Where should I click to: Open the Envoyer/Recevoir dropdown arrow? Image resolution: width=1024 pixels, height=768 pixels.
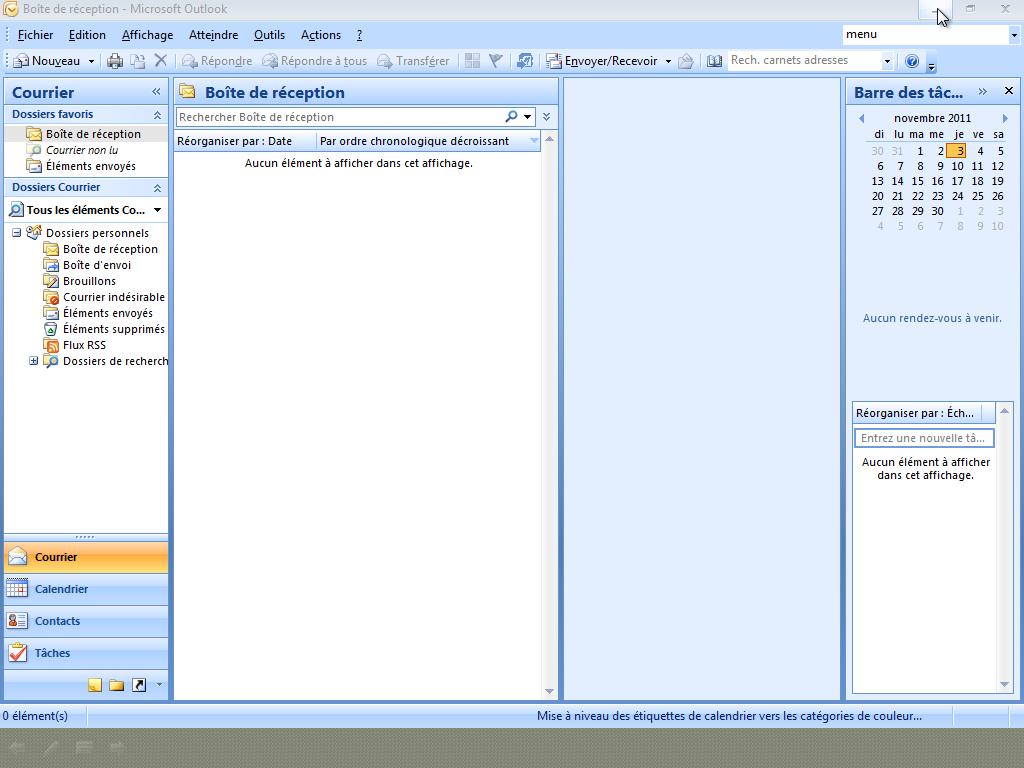[x=668, y=61]
